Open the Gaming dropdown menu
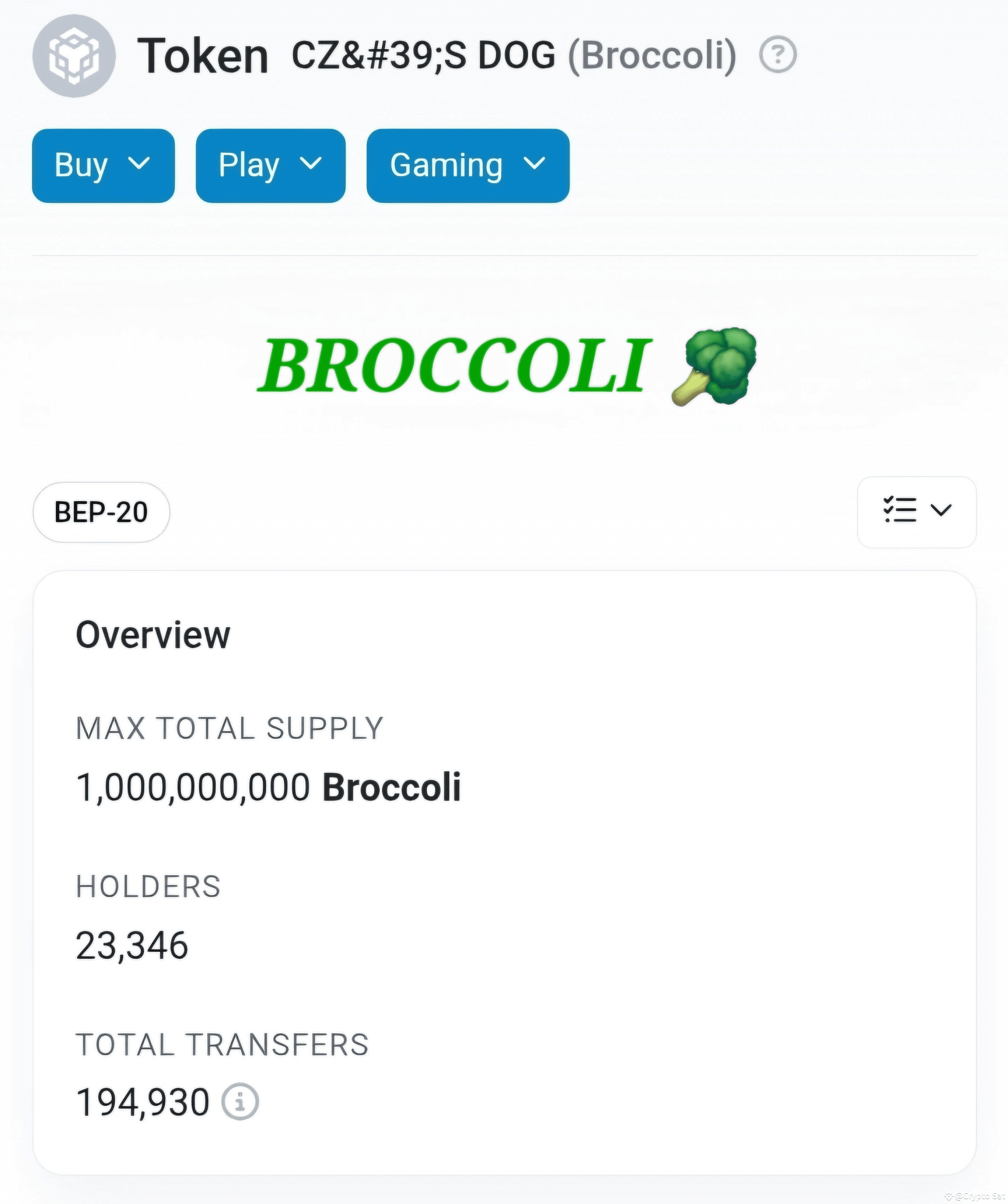The width and height of the screenshot is (1008, 1204). (x=467, y=164)
